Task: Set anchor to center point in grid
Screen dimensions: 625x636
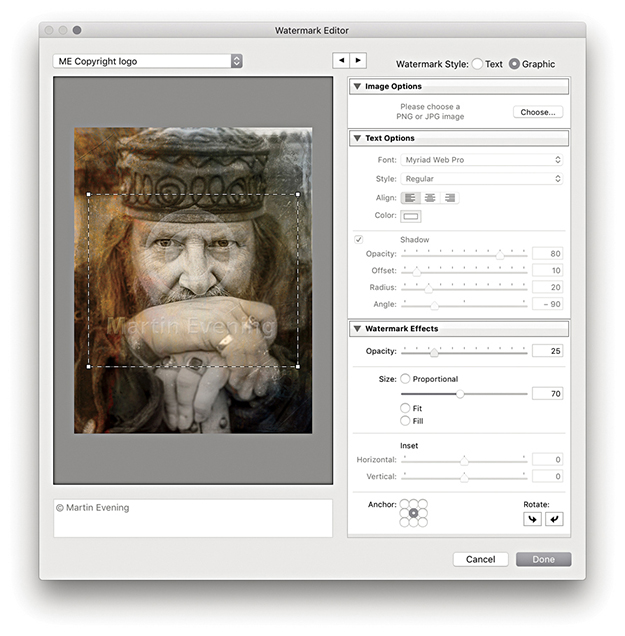Action: (x=413, y=513)
